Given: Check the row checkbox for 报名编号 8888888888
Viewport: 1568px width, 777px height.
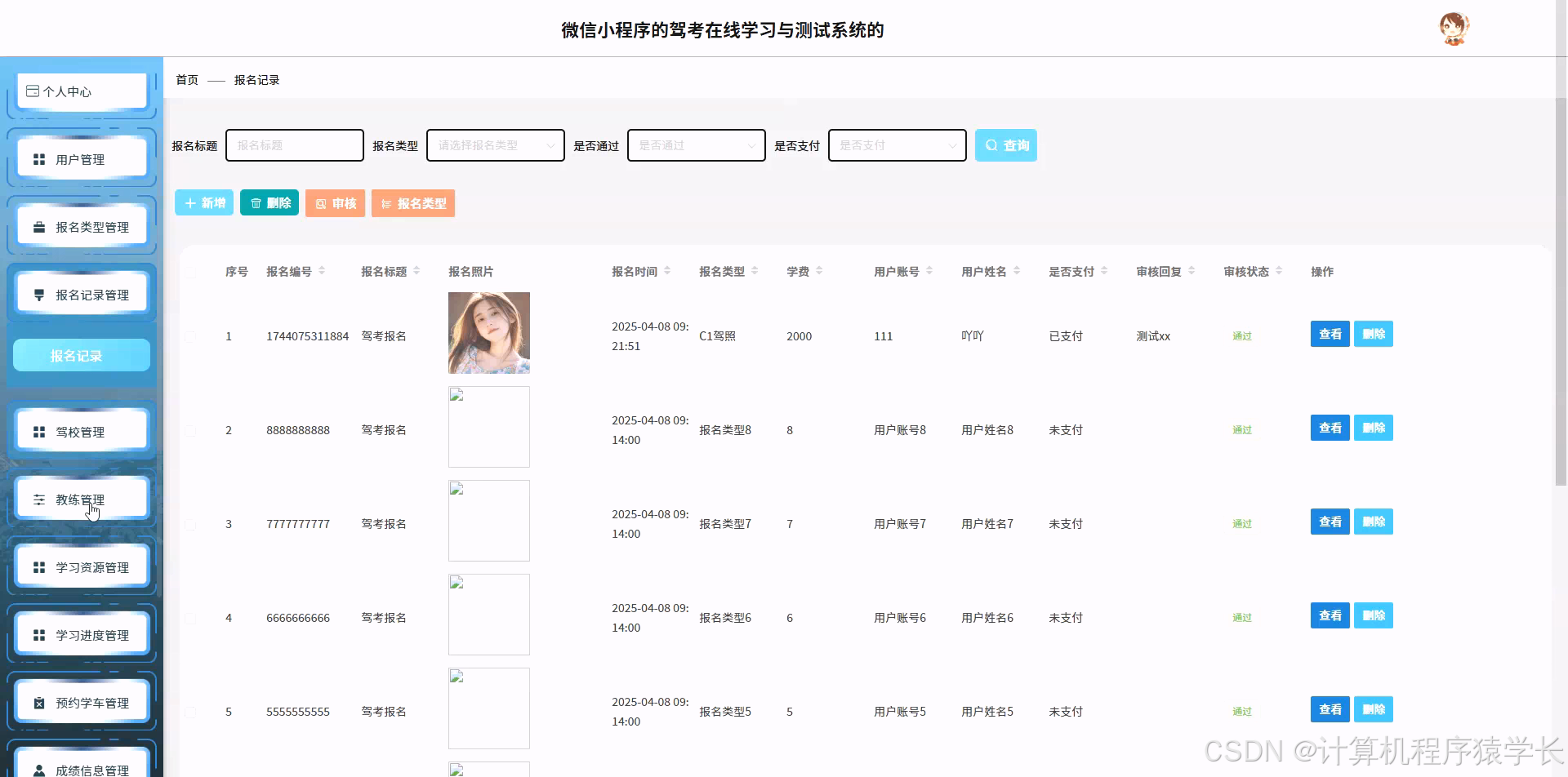Looking at the screenshot, I should point(191,429).
